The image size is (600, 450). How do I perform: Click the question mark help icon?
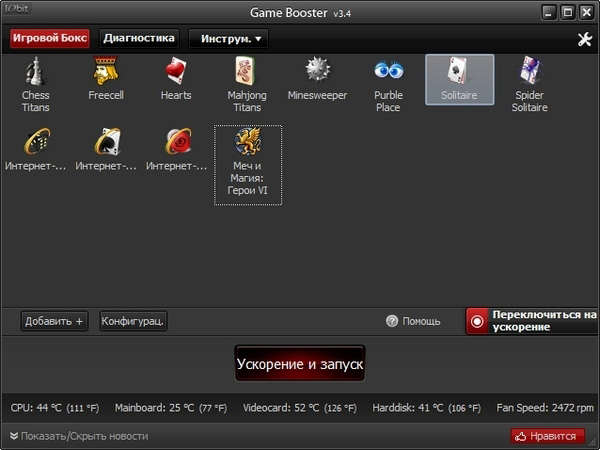tap(392, 321)
